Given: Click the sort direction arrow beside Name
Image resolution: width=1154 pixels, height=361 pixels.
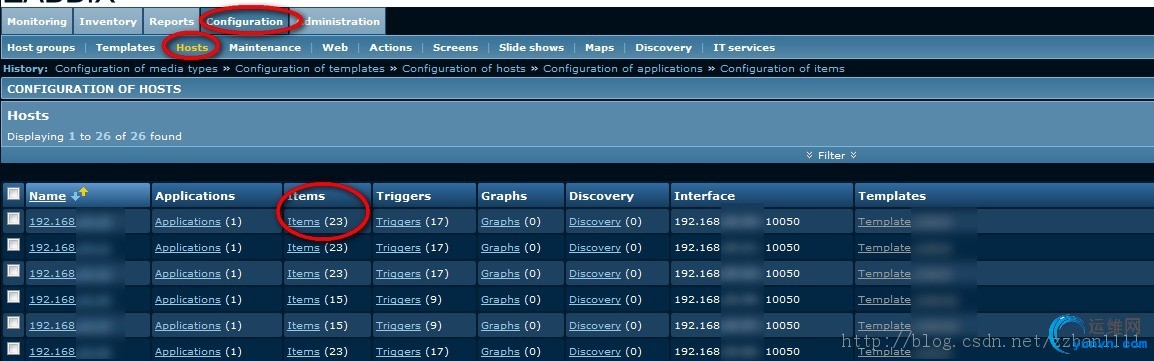Looking at the screenshot, I should point(79,194).
